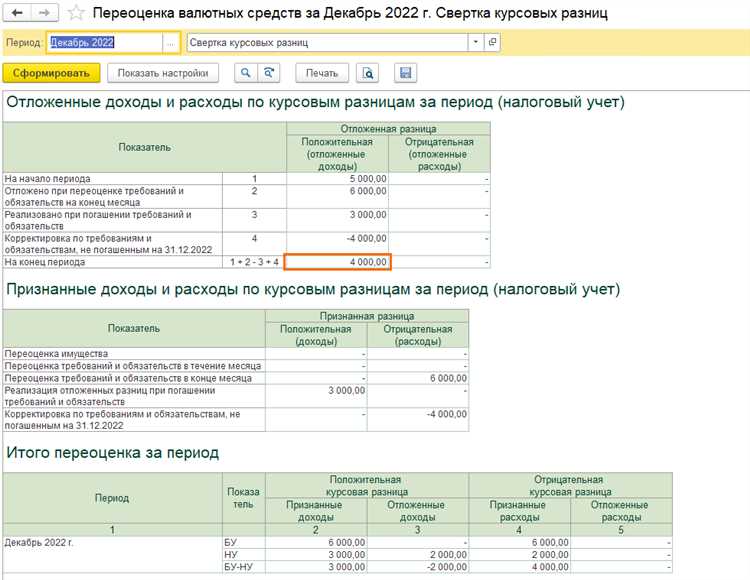Select the БУ-НУ indicator row

[x=244, y=567]
